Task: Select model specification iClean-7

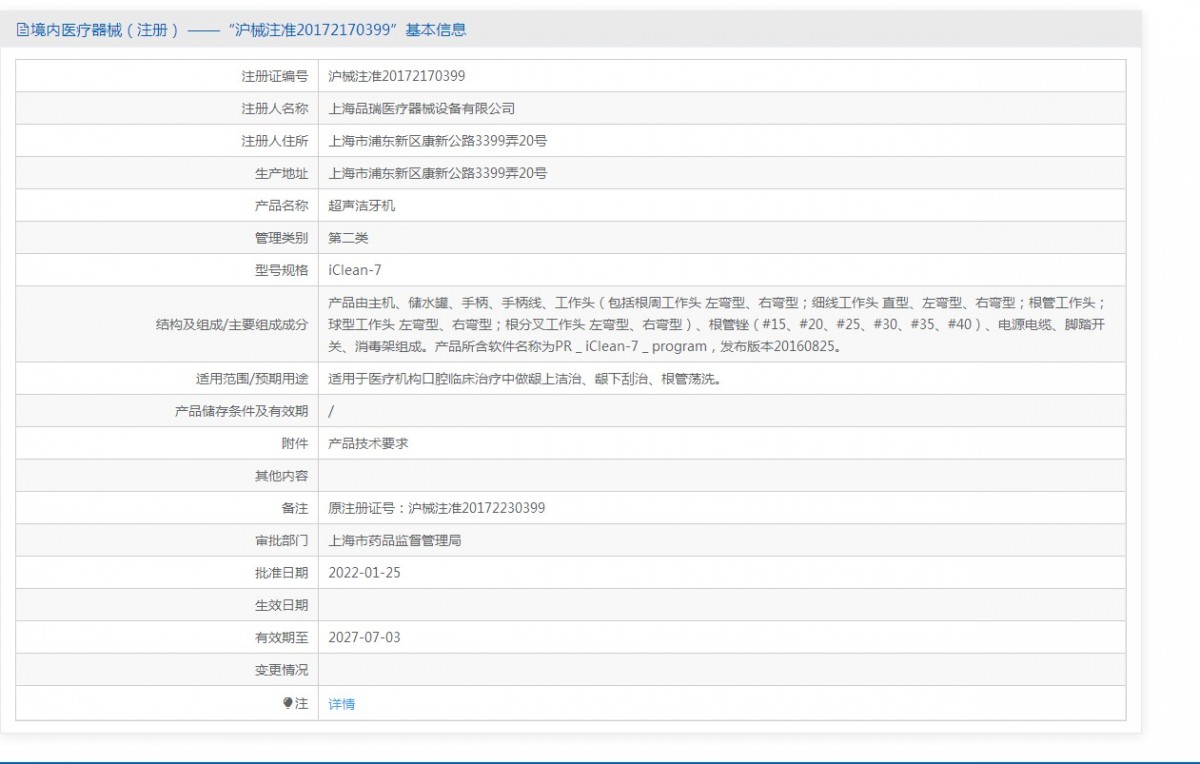Action: coord(354,270)
